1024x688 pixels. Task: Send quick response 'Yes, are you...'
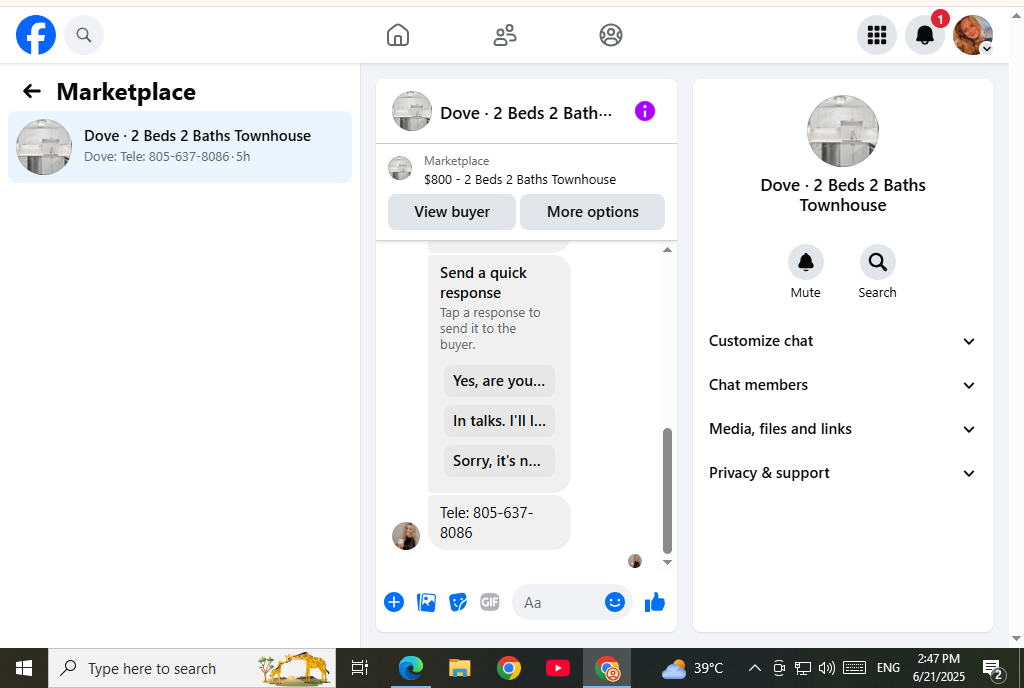pyautogui.click(x=499, y=381)
